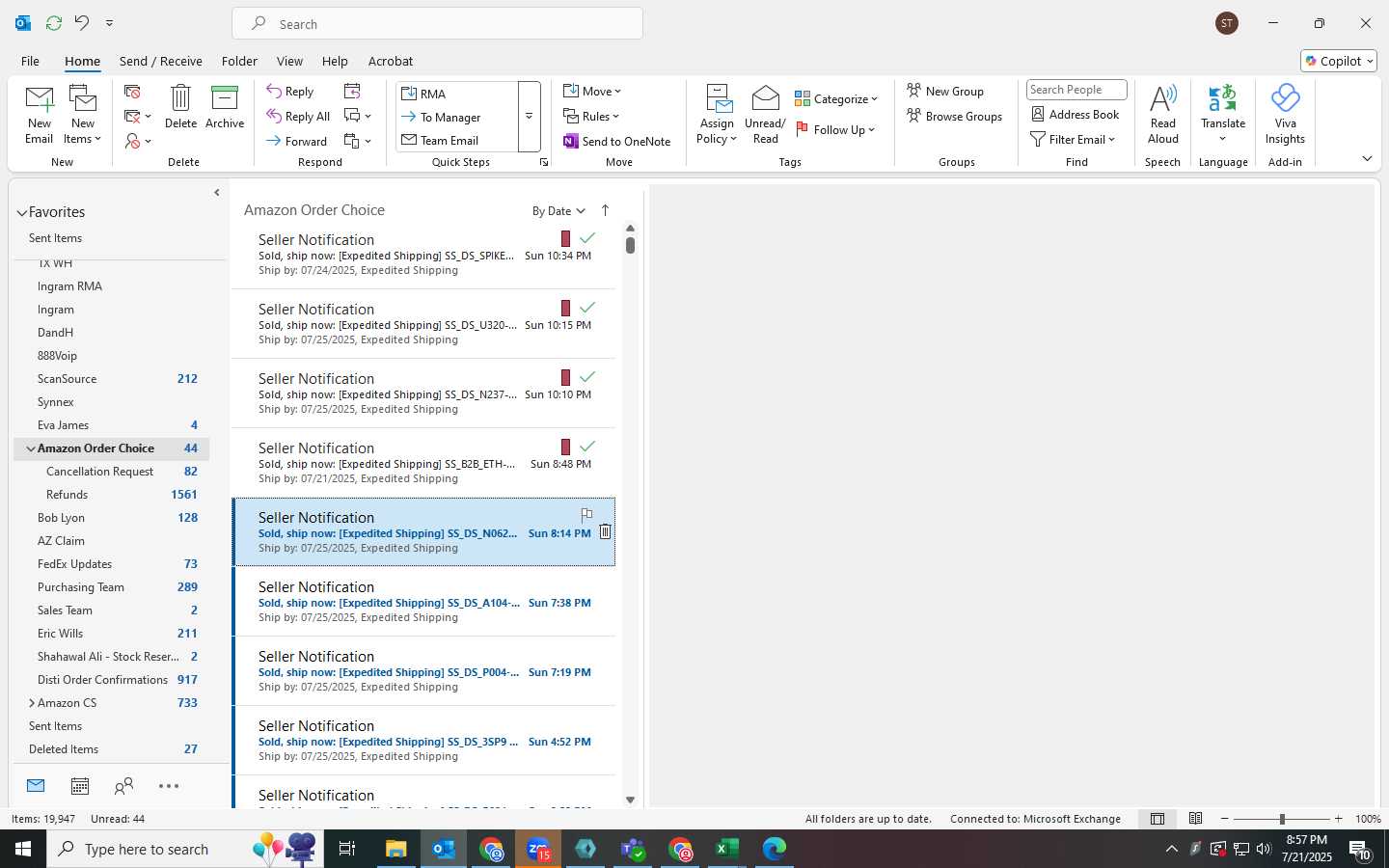Switch to the View tab
Image resolution: width=1389 pixels, height=868 pixels.
(x=289, y=61)
